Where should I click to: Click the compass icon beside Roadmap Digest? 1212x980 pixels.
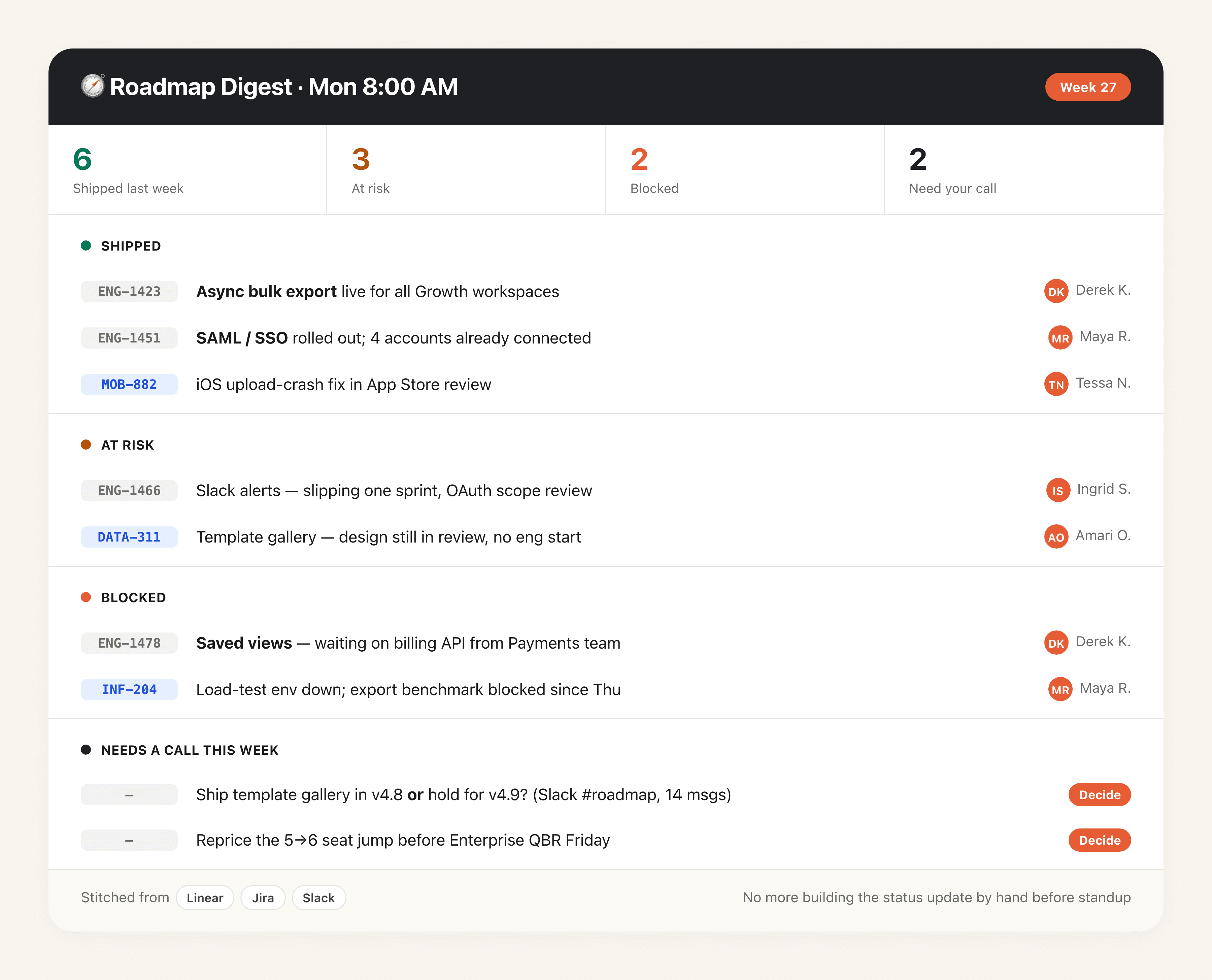[x=93, y=86]
